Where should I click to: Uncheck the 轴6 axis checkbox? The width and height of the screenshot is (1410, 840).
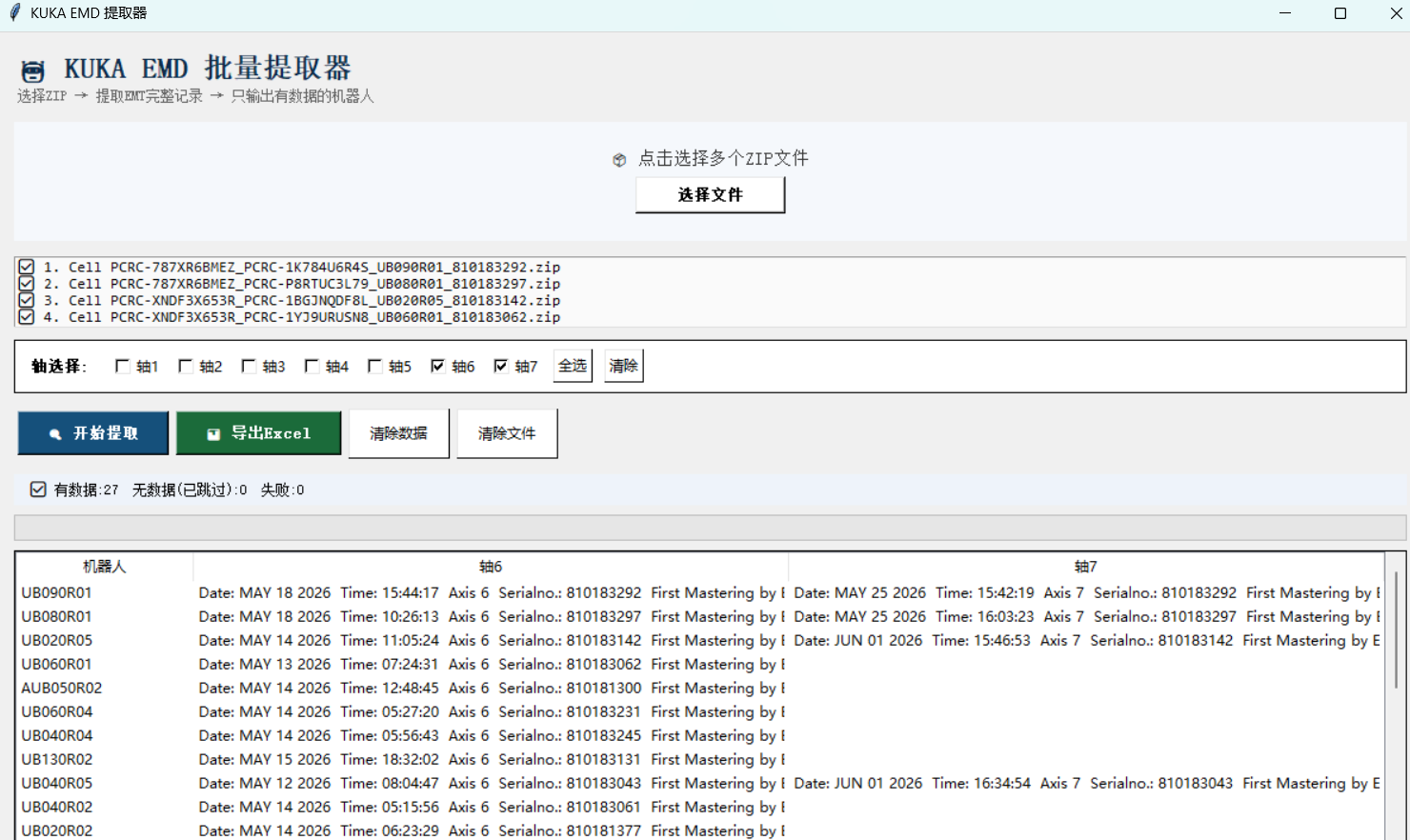(x=437, y=367)
